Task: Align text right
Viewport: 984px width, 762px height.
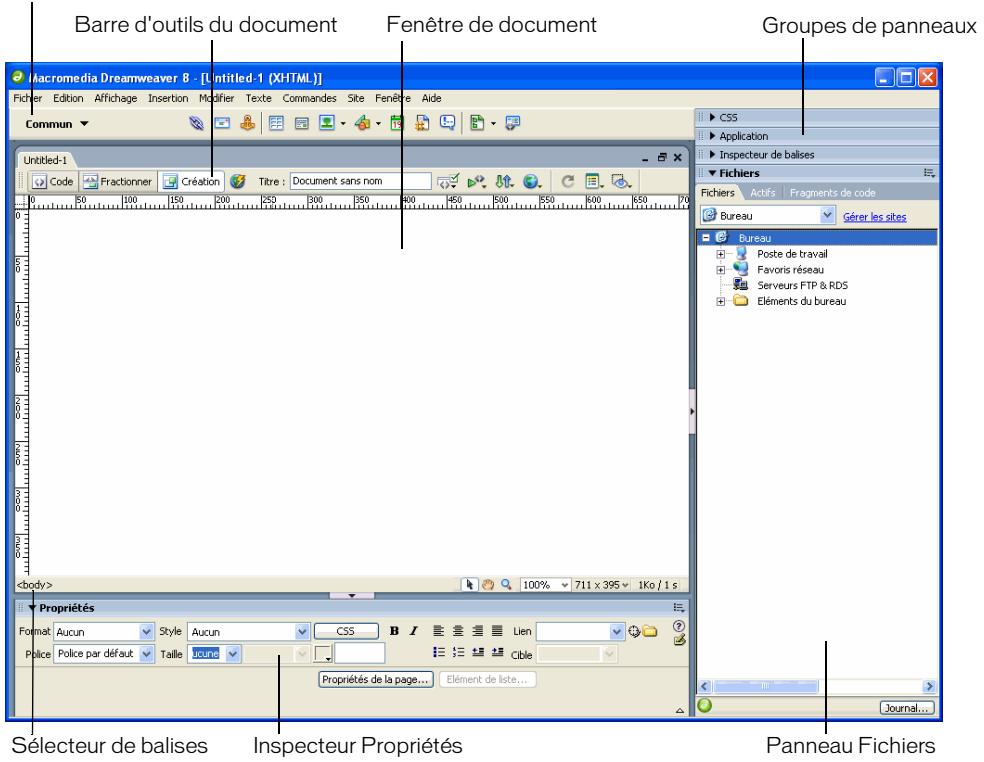Action: [x=478, y=631]
